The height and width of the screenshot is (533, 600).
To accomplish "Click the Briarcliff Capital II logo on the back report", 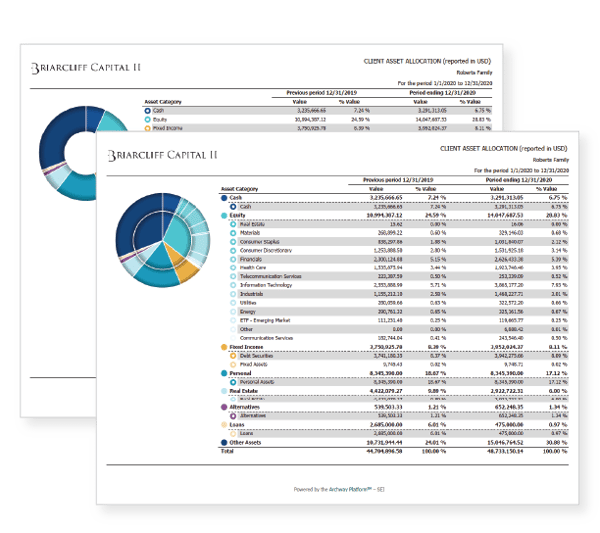I will click(86, 68).
